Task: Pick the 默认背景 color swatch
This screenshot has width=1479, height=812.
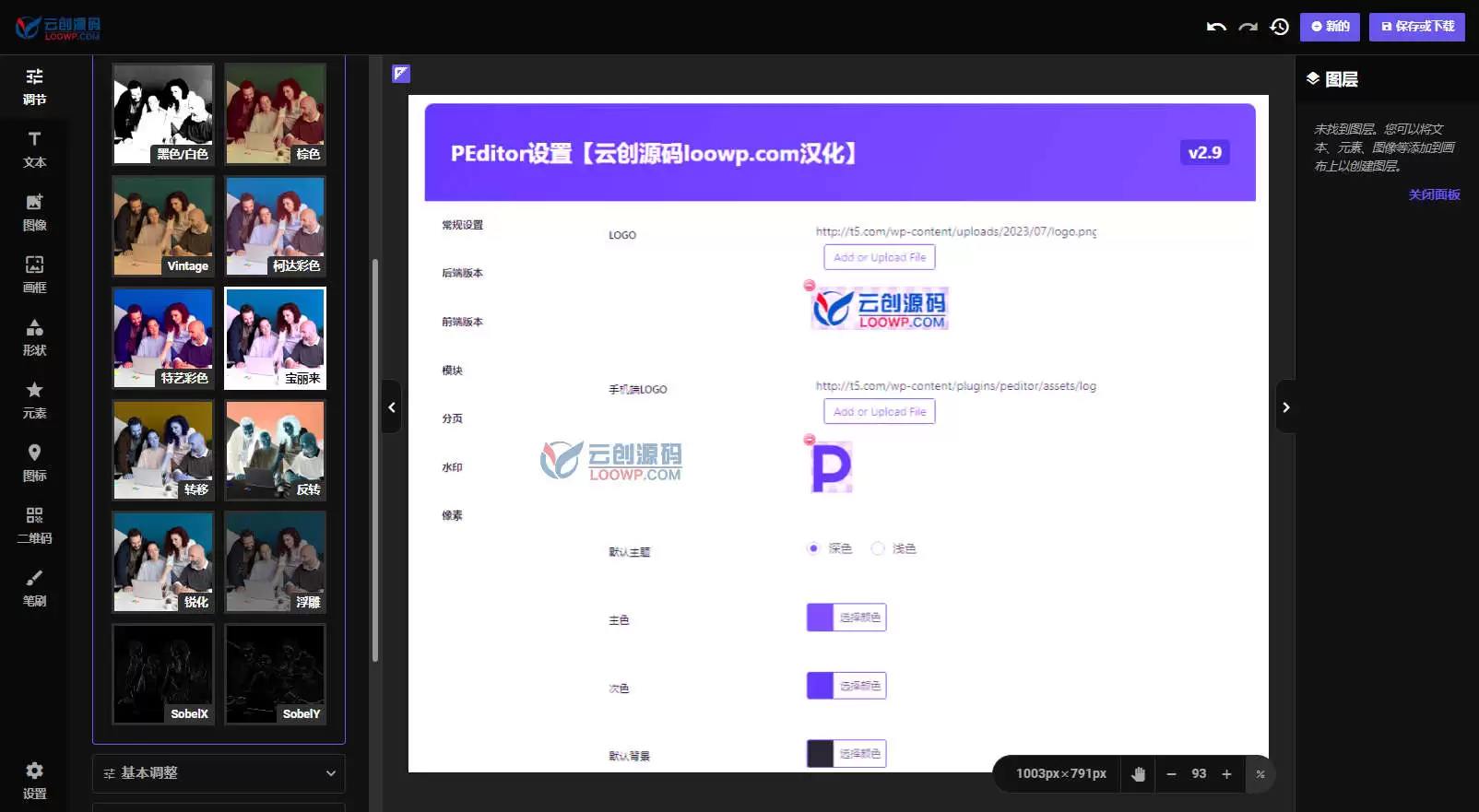Action: click(820, 754)
